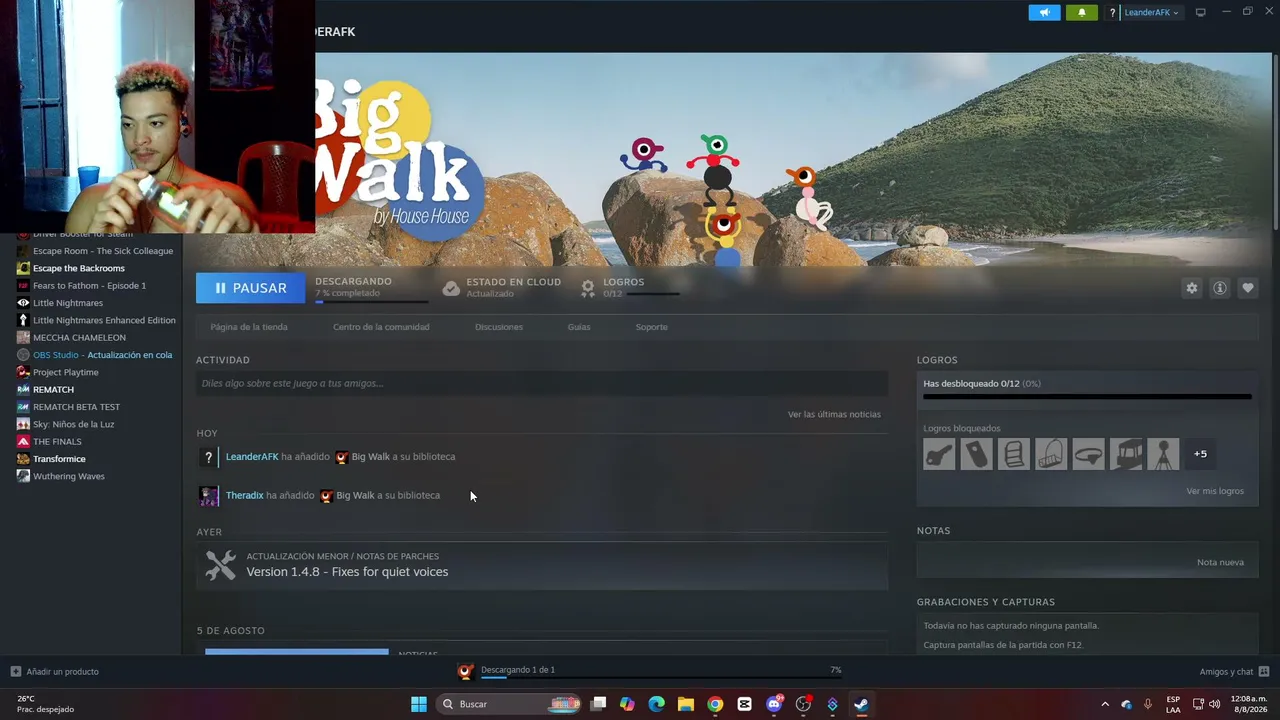1280x720 pixels.
Task: Select Project Playtime in library
Action: 65,372
